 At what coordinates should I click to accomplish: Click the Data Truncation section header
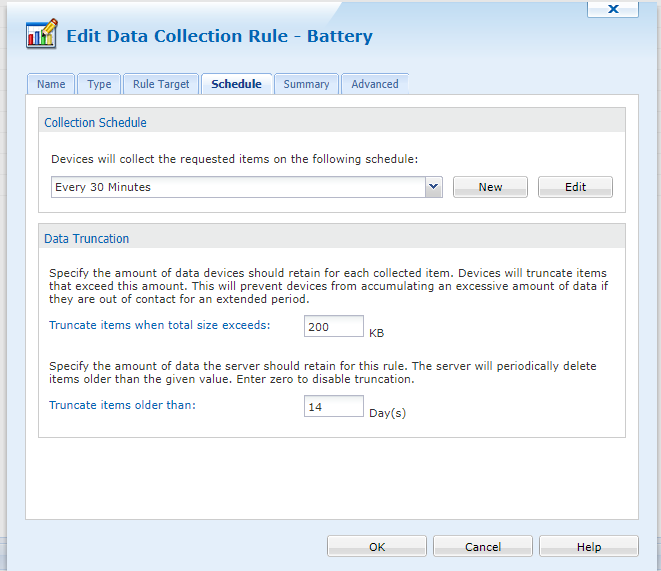pyautogui.click(x=87, y=239)
